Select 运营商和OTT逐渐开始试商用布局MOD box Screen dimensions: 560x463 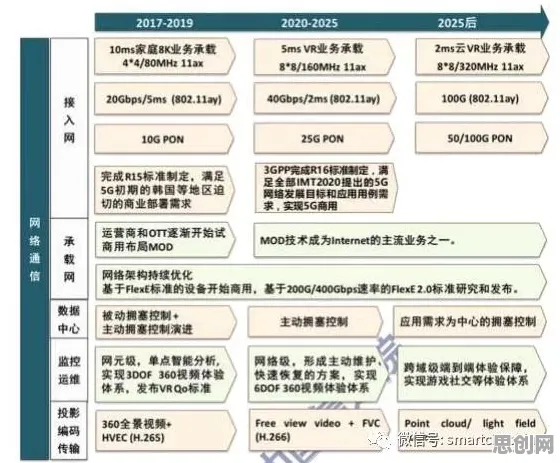[x=165, y=240]
